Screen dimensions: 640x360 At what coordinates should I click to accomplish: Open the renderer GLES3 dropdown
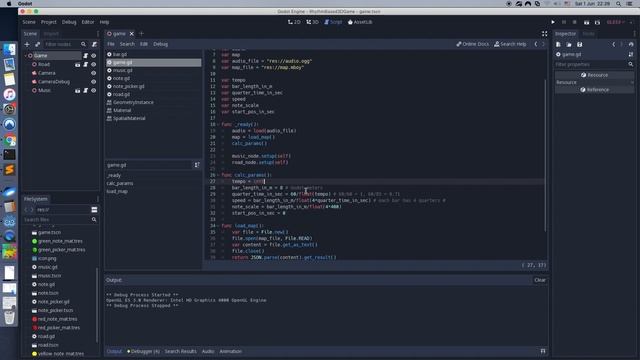click(616, 22)
